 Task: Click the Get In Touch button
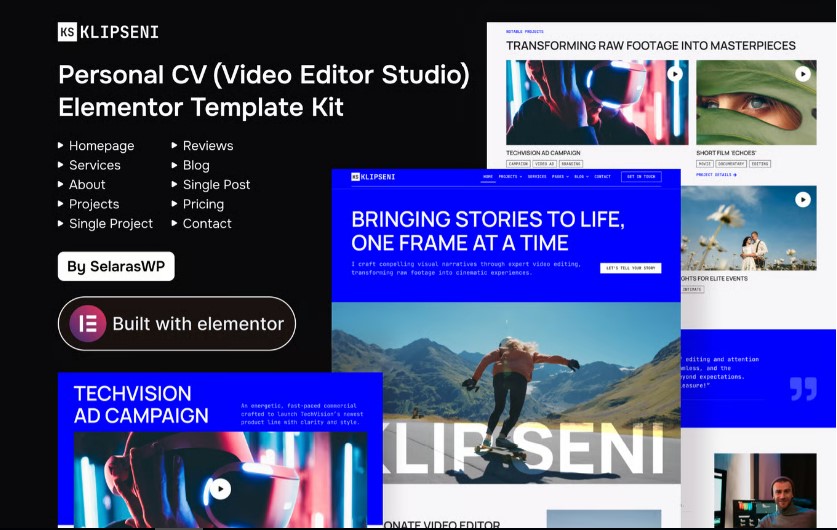pyautogui.click(x=641, y=177)
